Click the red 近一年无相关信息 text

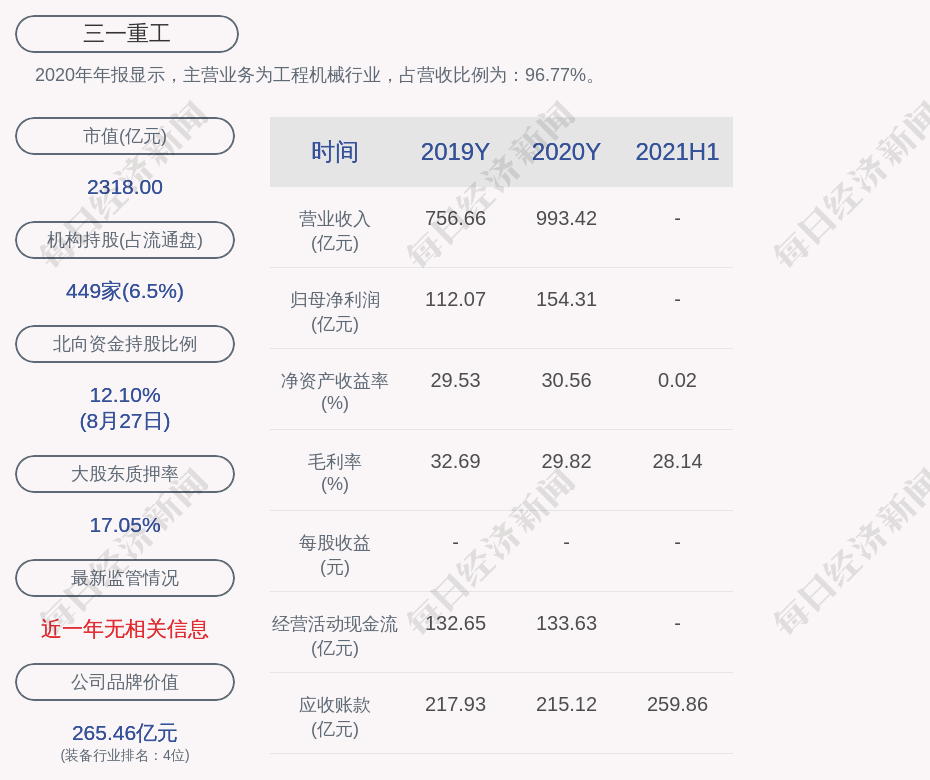pyautogui.click(x=125, y=629)
